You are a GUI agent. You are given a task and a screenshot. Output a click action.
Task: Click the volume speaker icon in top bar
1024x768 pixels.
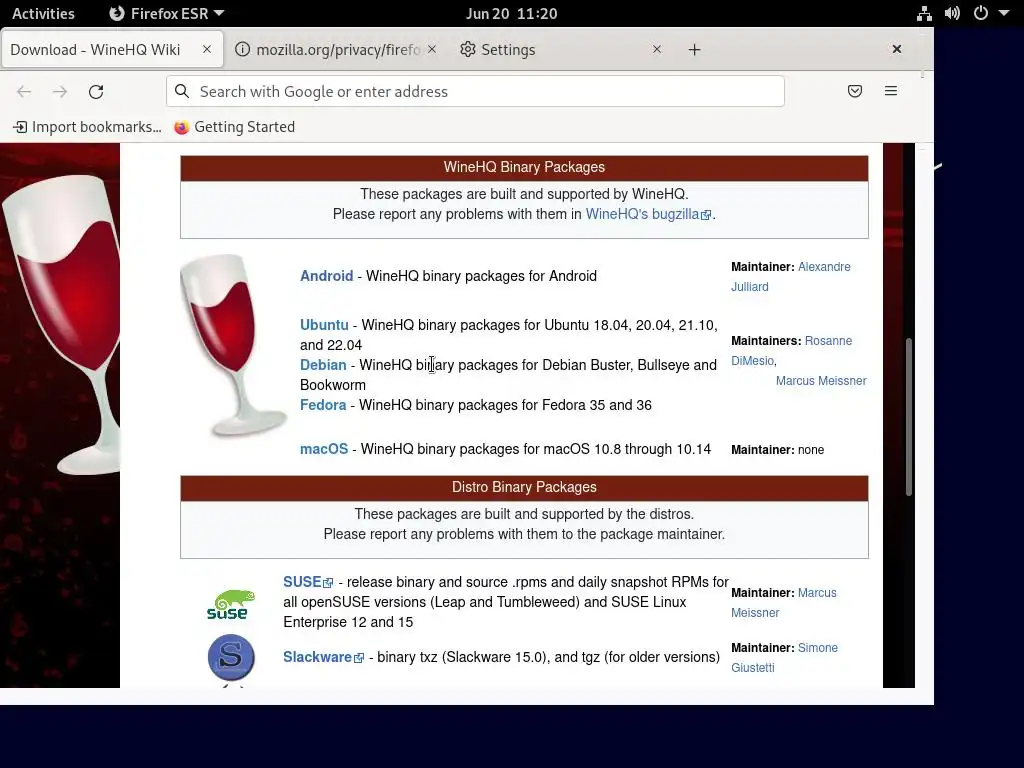pyautogui.click(x=952, y=13)
